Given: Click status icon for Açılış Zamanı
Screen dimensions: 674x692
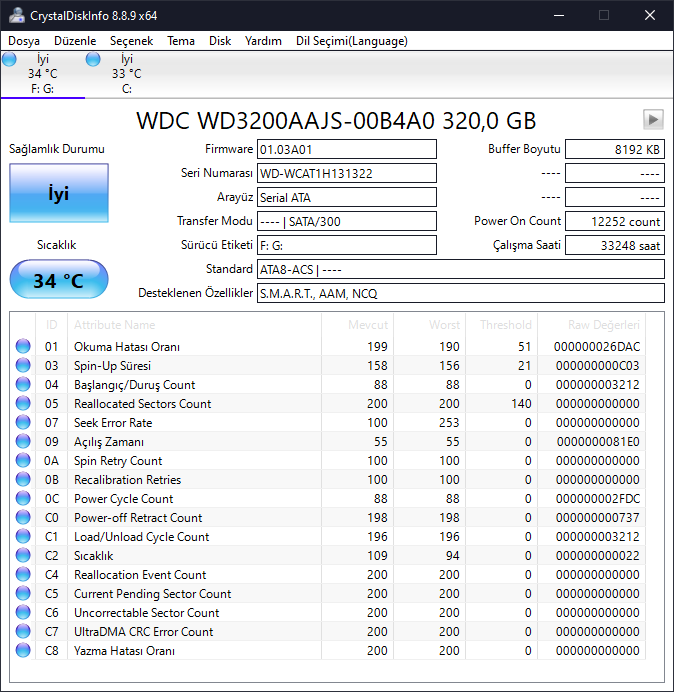Looking at the screenshot, I should [x=23, y=441].
